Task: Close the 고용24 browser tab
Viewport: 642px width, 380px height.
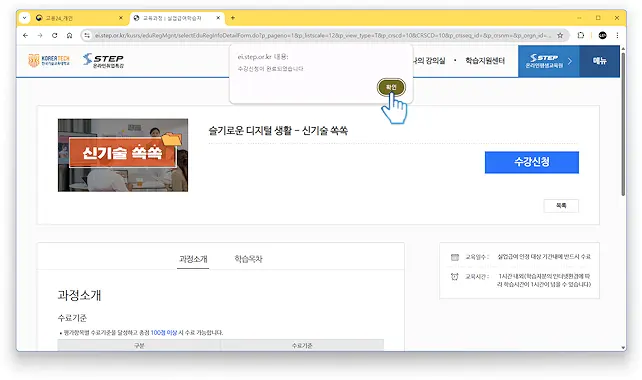Action: pos(120,18)
